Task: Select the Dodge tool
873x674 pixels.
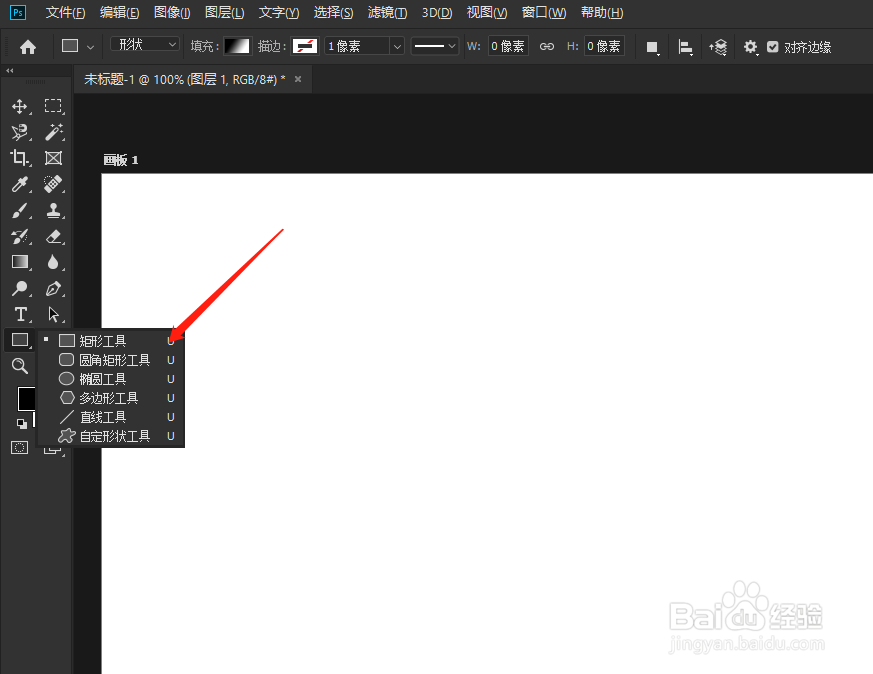Action: point(20,288)
